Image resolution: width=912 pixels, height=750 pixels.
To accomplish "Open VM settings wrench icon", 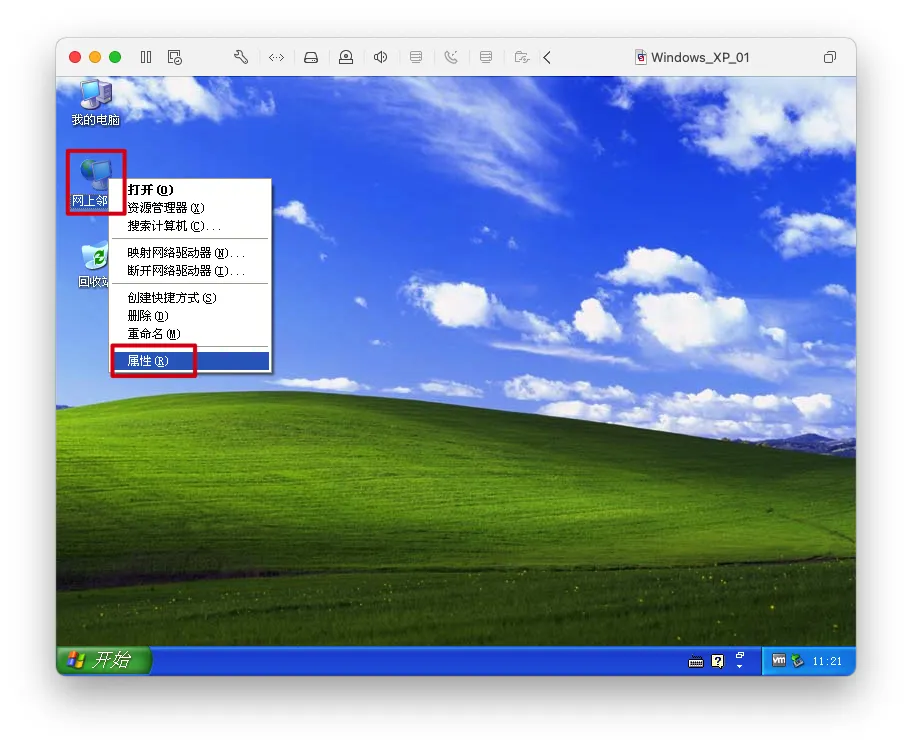I will (241, 57).
